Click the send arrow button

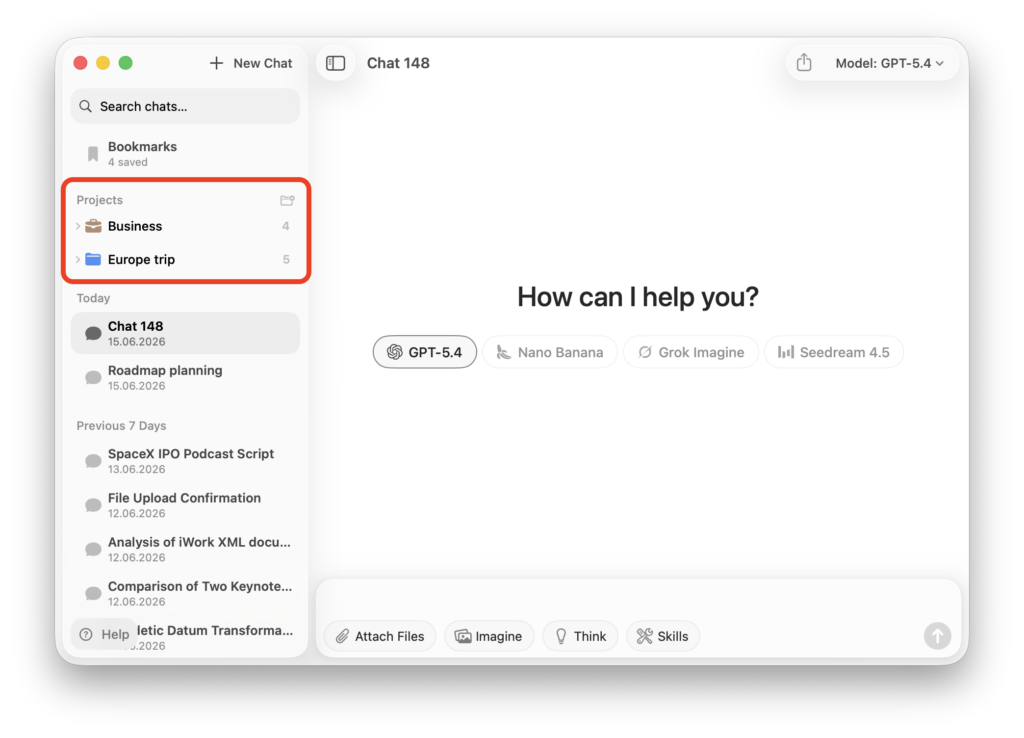click(x=937, y=635)
